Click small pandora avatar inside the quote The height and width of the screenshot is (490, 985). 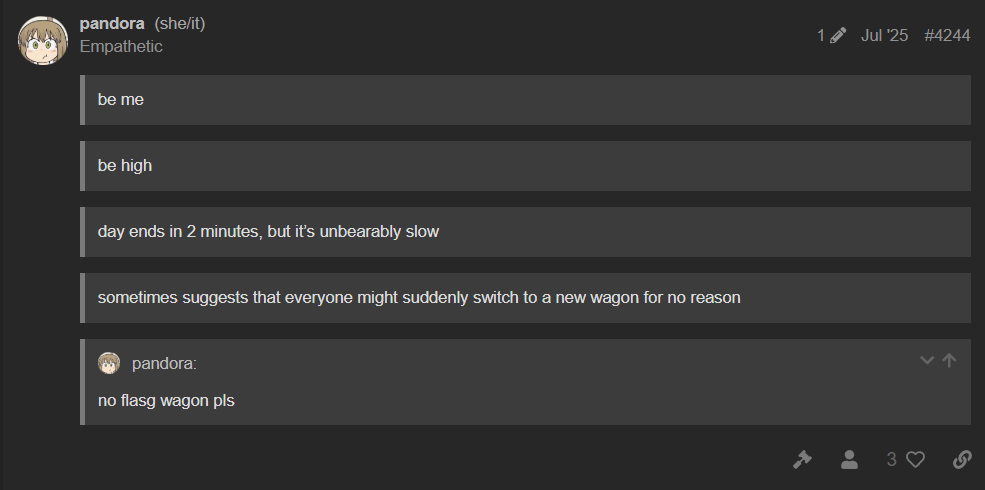point(109,363)
